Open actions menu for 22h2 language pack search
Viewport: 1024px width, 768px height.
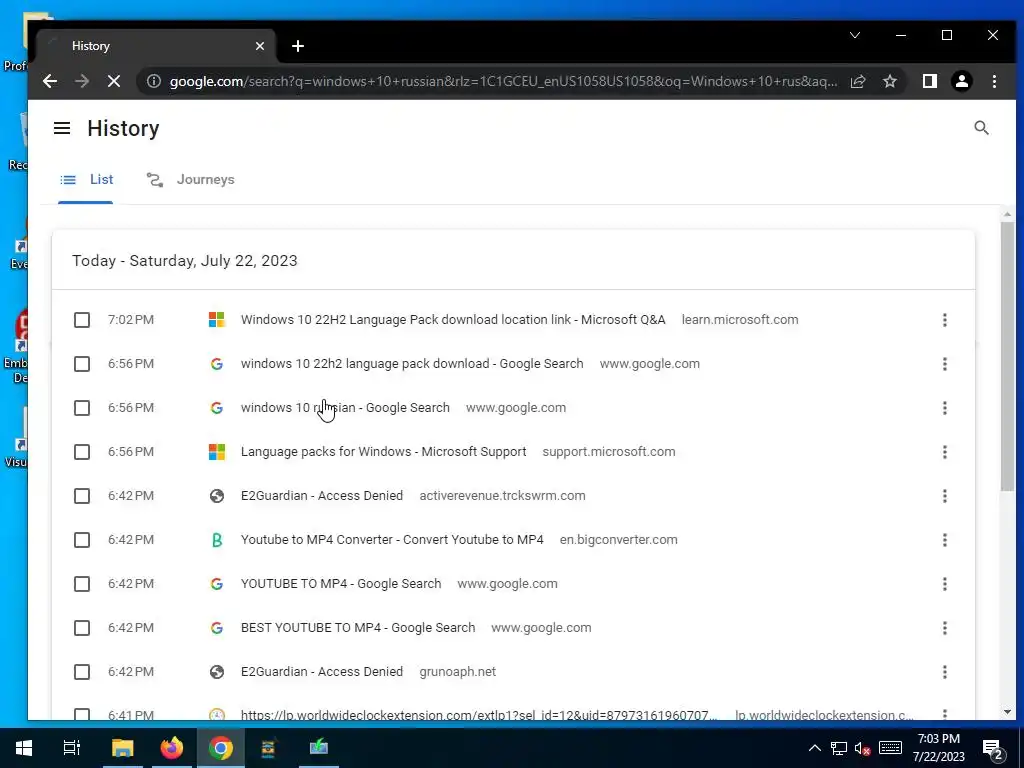(x=944, y=364)
